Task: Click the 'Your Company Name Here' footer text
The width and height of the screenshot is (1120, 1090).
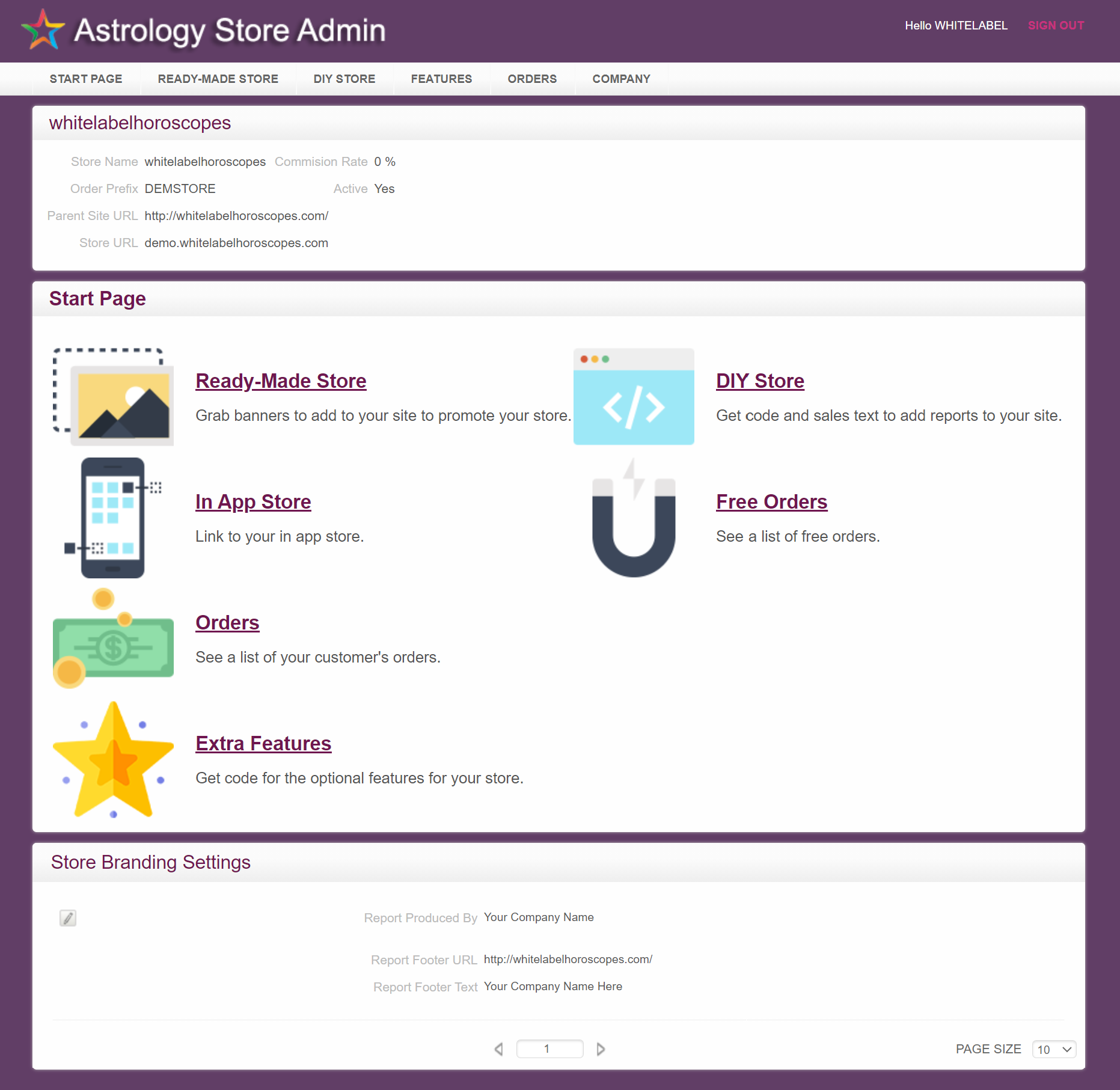Action: point(553,986)
